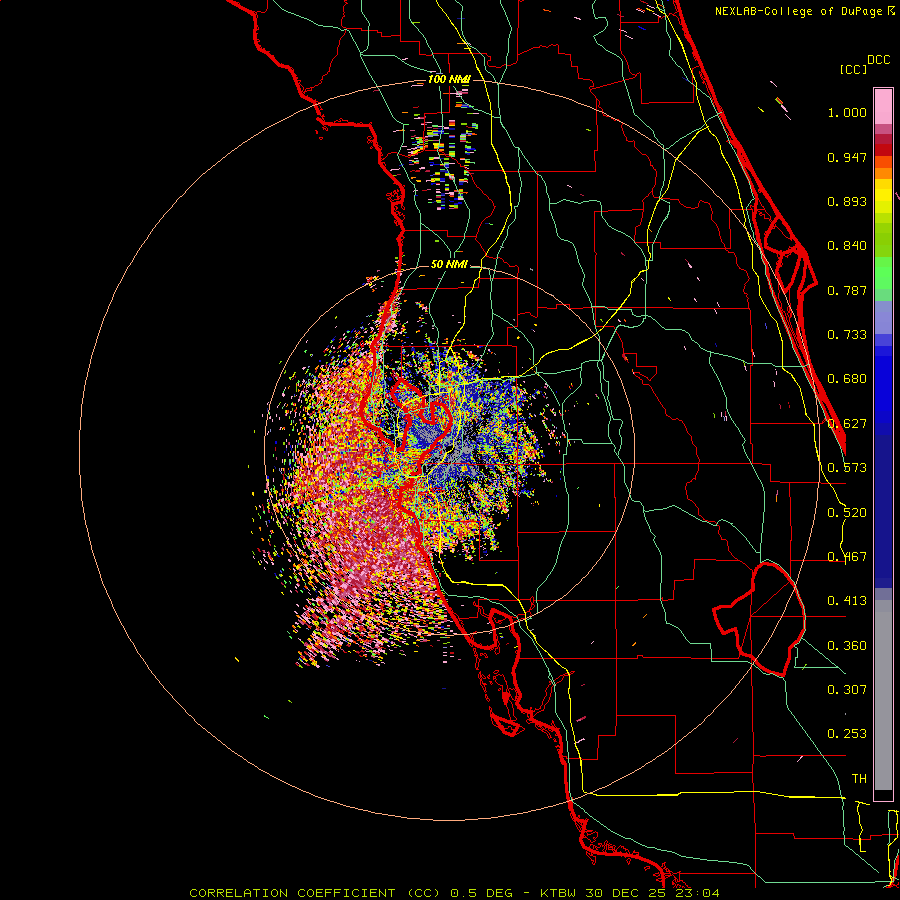
Task: Pick the orange segment of the color bar
Action: [x=883, y=173]
